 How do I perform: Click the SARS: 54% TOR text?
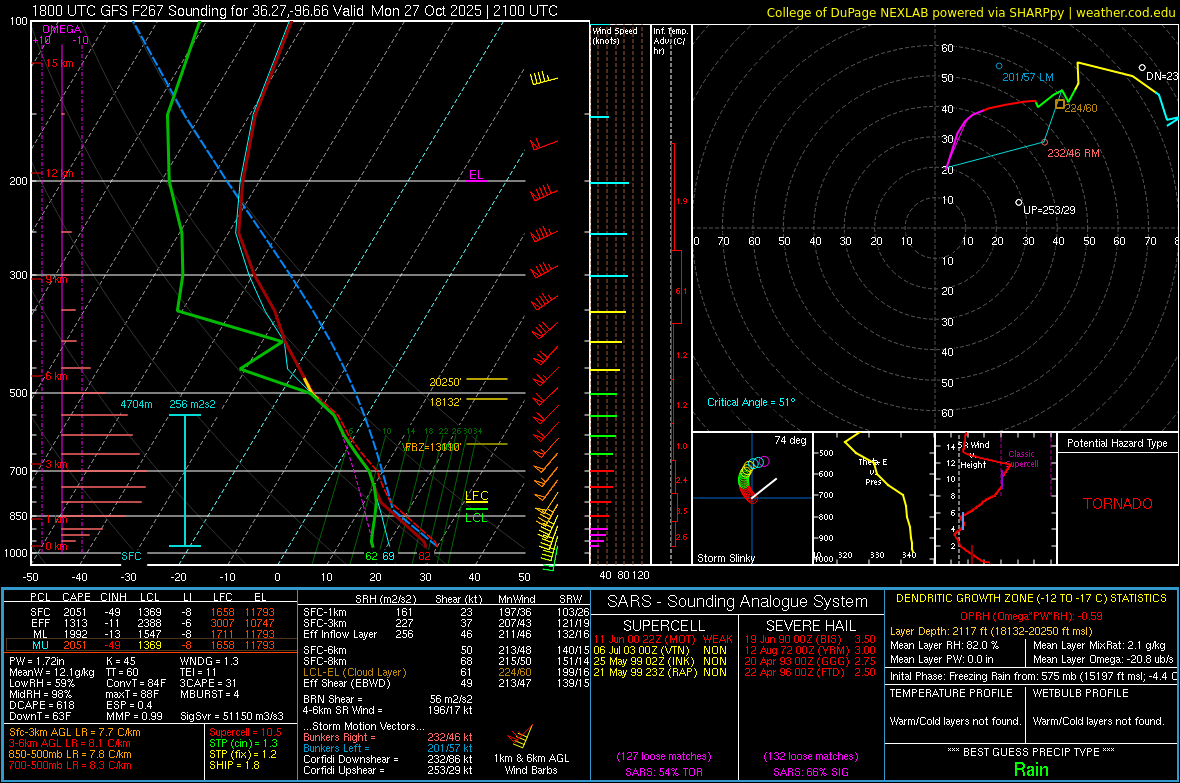(664, 772)
